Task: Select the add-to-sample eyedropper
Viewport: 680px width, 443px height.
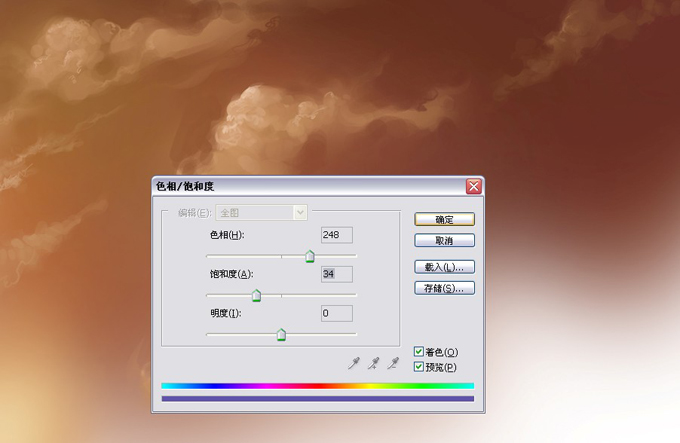Action: coord(373,363)
